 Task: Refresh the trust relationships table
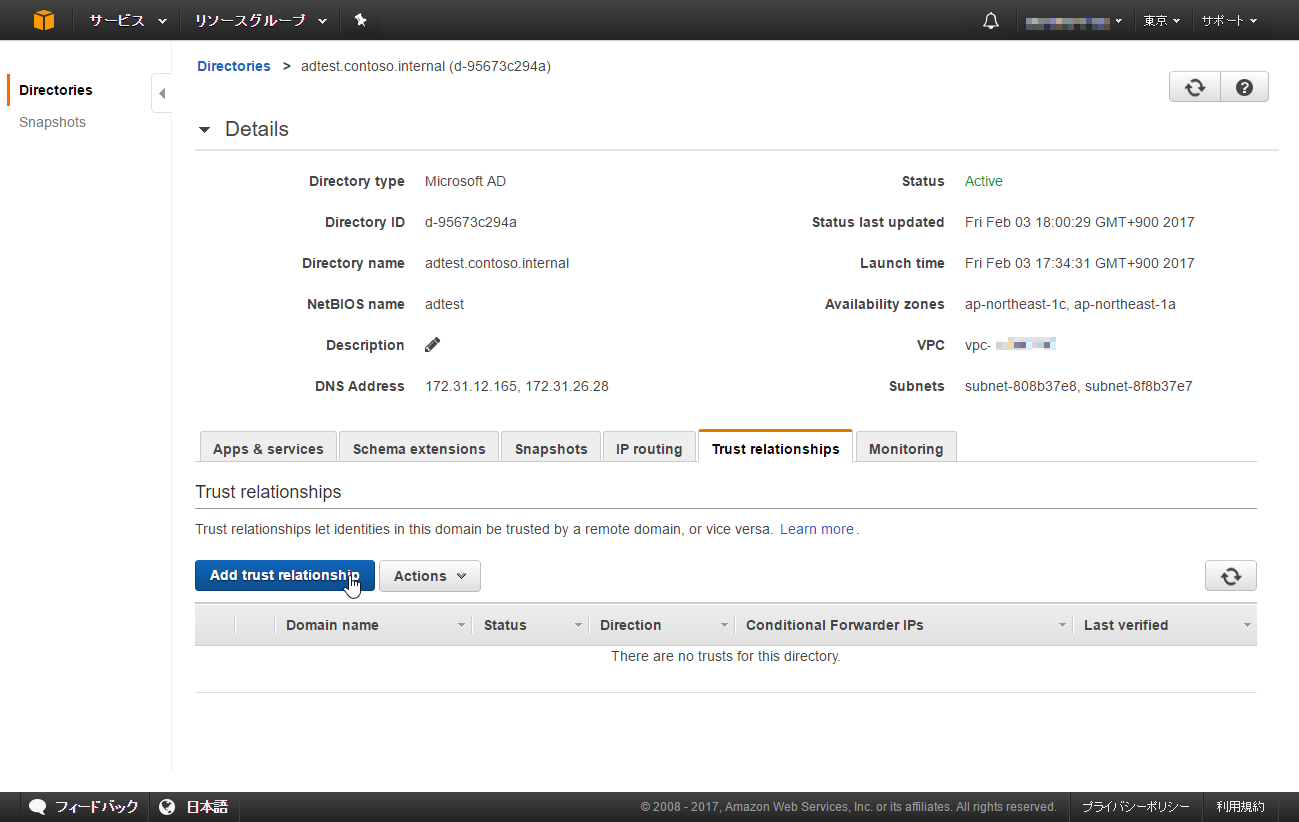pos(1231,576)
